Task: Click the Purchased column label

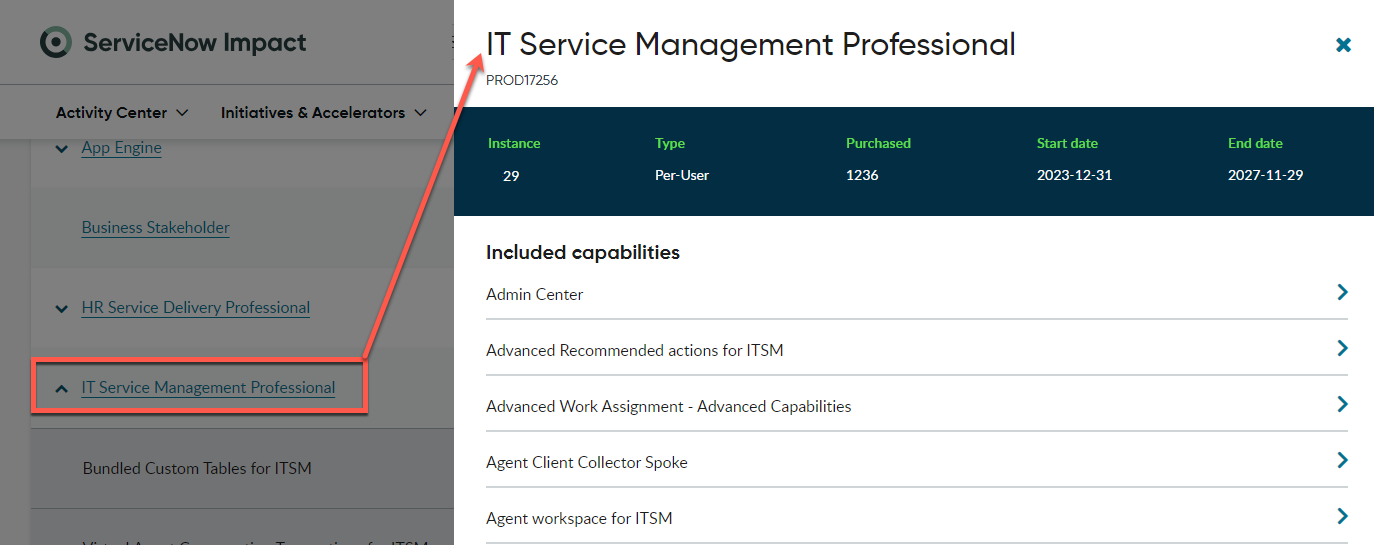Action: pos(879,143)
